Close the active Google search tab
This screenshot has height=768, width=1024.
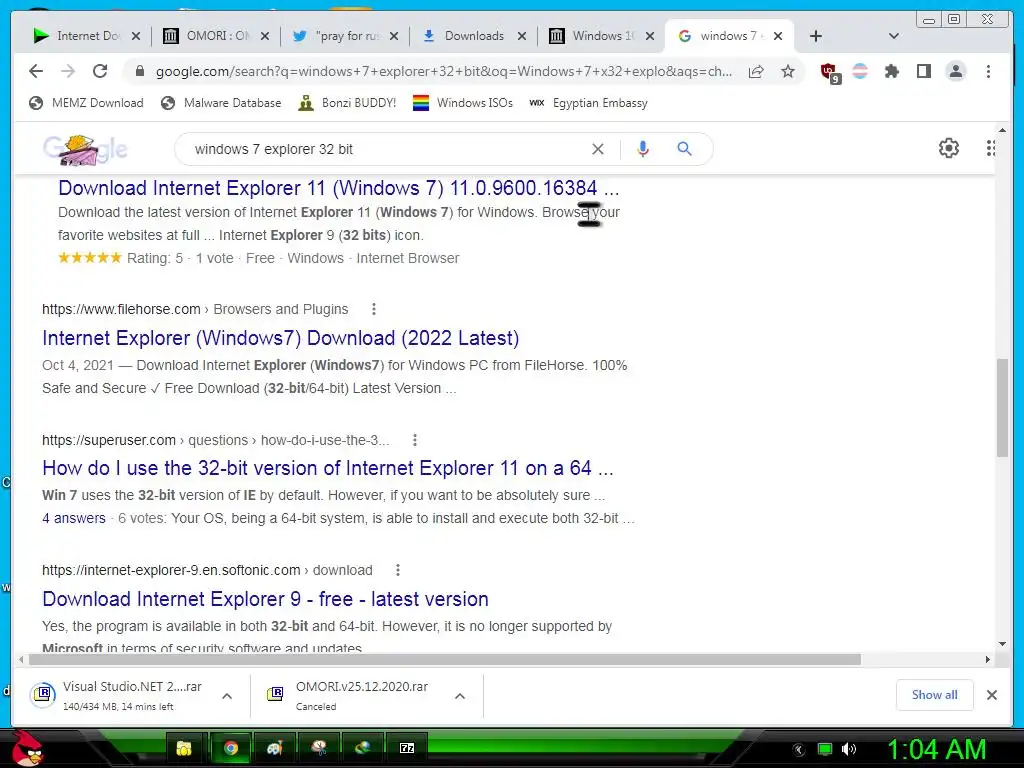(778, 36)
